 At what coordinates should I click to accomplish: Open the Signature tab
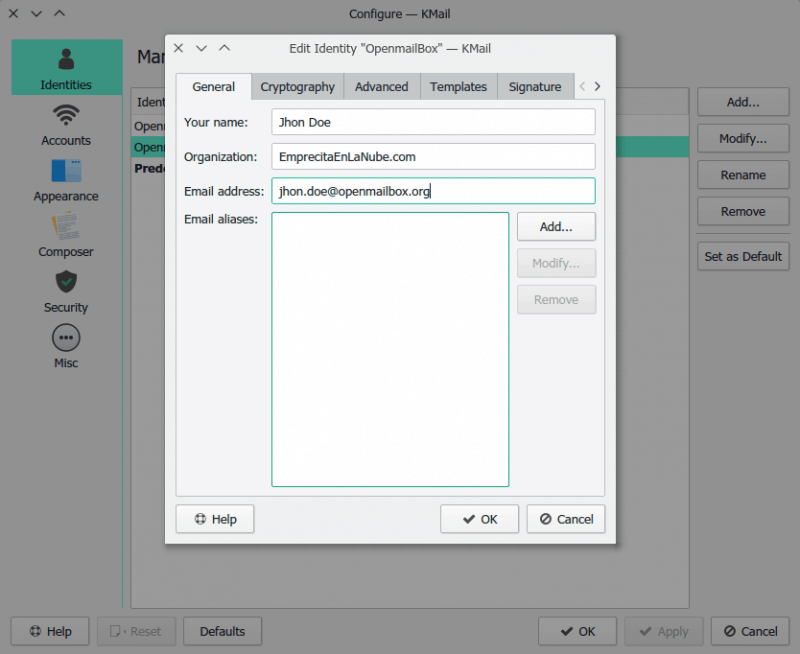(535, 87)
